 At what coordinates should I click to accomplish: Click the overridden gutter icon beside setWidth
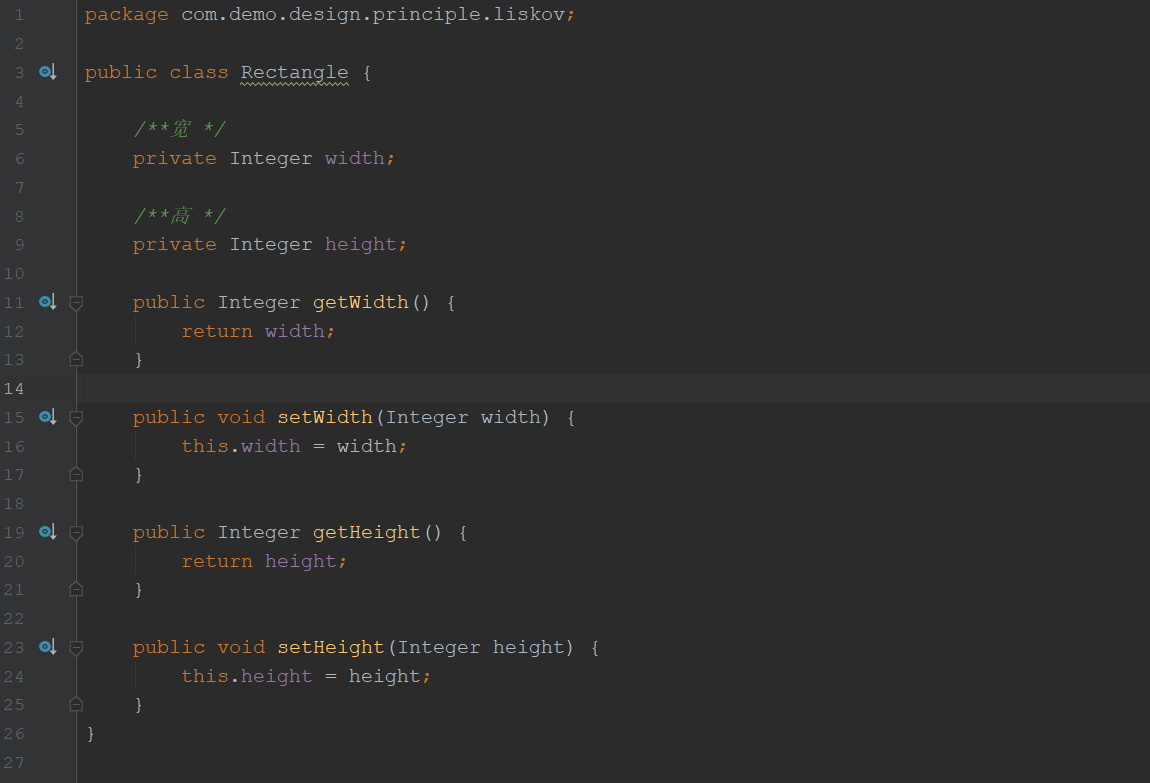(x=47, y=417)
